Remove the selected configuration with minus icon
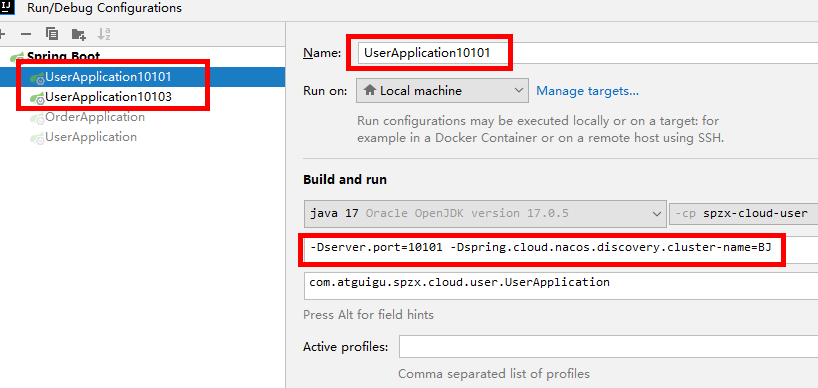Image resolution: width=818 pixels, height=388 pixels. [x=26, y=34]
